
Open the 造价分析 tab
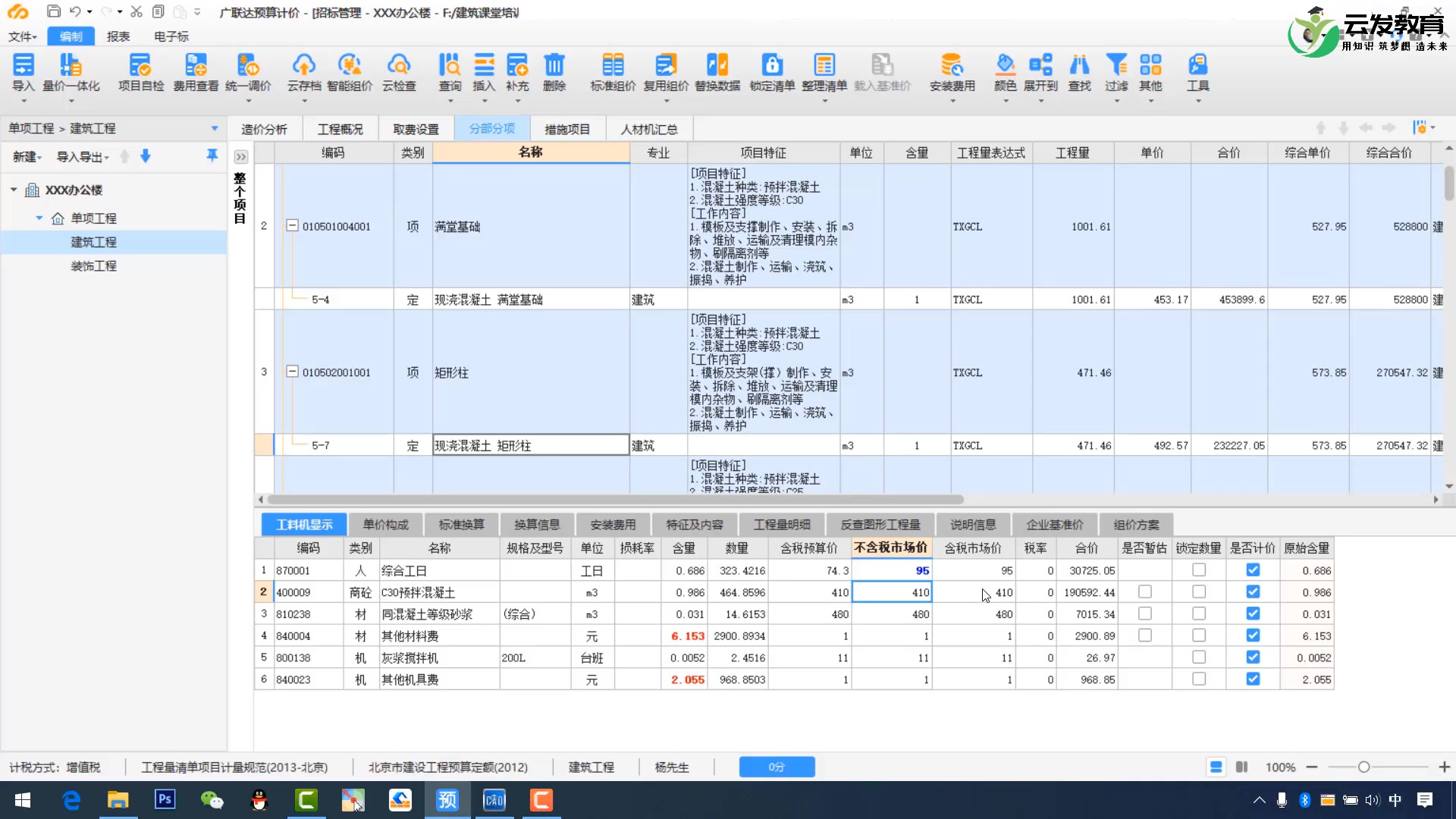coord(264,130)
